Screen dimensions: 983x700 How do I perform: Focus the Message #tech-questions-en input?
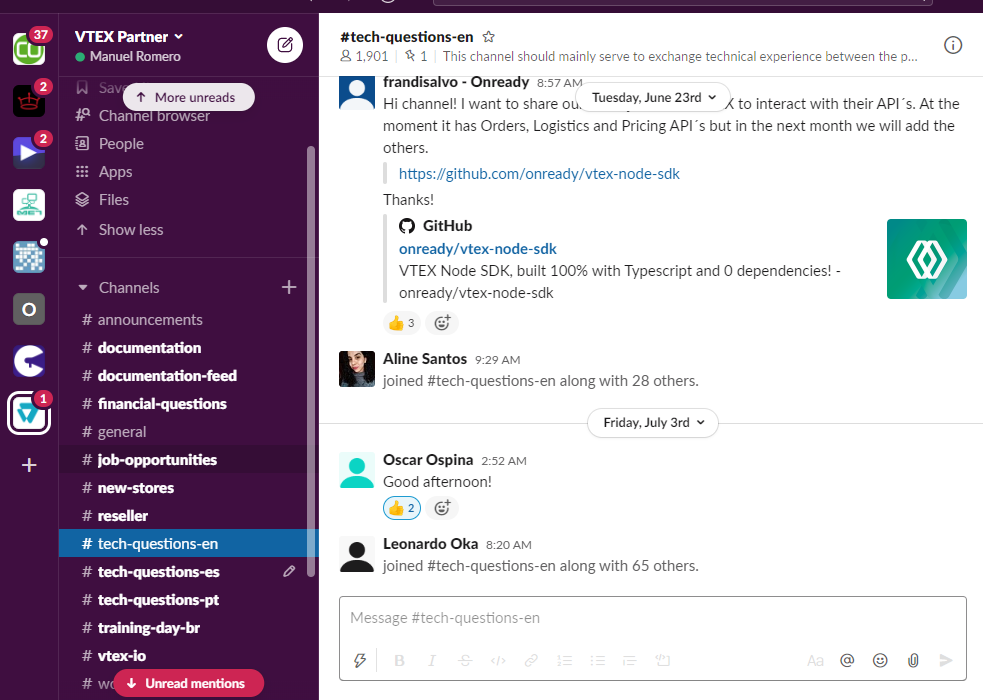pyautogui.click(x=653, y=618)
